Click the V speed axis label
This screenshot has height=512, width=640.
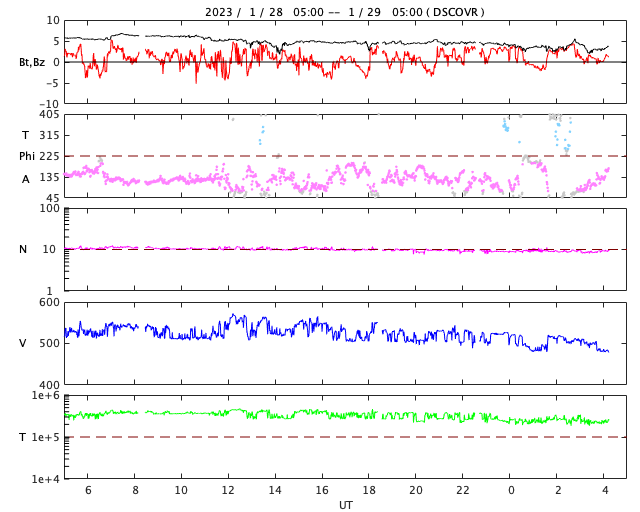tap(23, 343)
